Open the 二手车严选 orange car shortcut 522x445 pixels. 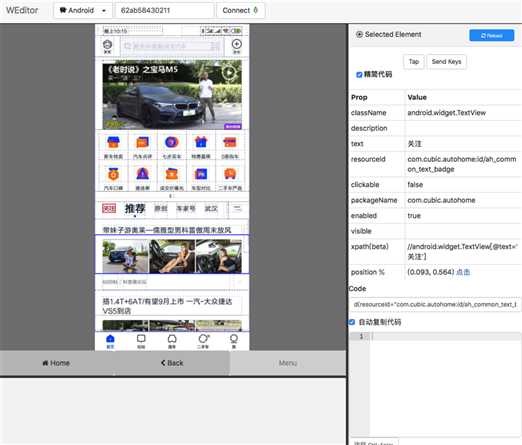(230, 174)
